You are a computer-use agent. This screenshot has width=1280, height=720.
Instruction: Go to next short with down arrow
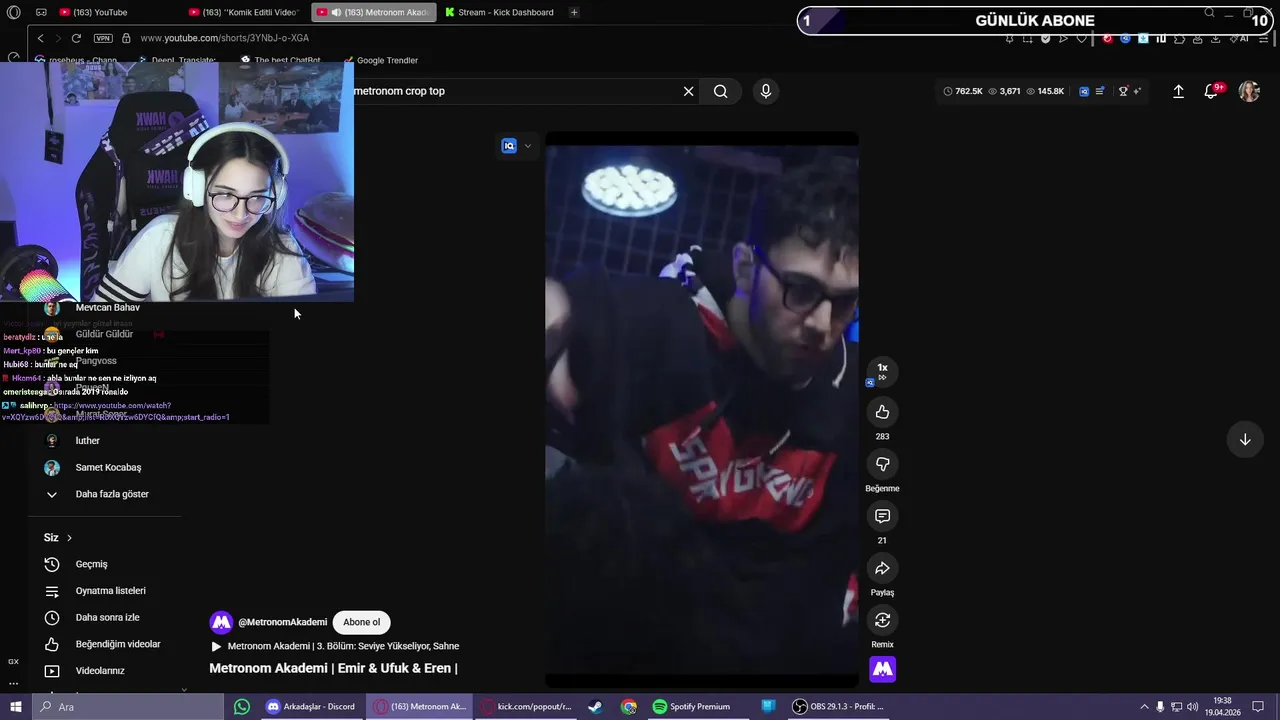pyautogui.click(x=1245, y=439)
